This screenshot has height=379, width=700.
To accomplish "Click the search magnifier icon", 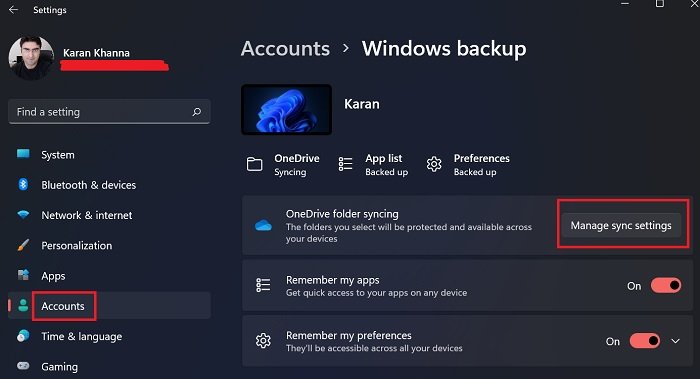I will pyautogui.click(x=196, y=112).
